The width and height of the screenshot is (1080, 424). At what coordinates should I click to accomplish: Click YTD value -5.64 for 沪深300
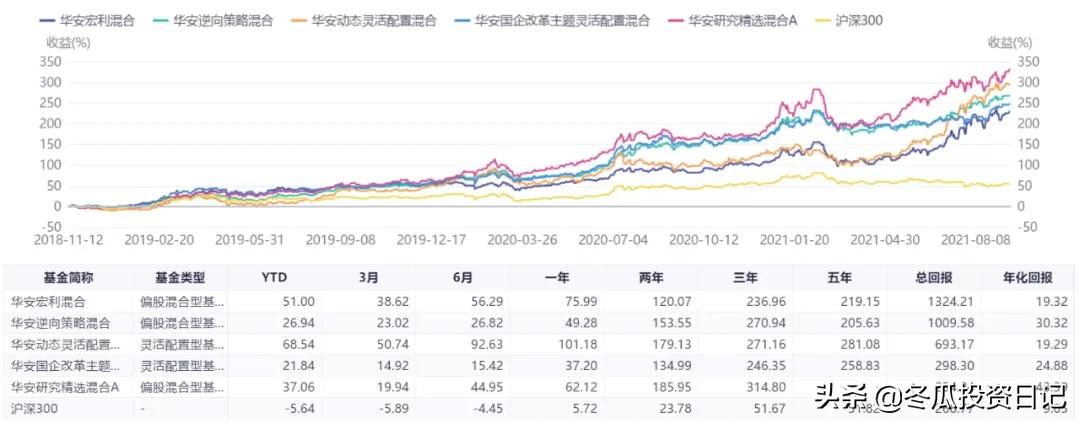(x=302, y=409)
